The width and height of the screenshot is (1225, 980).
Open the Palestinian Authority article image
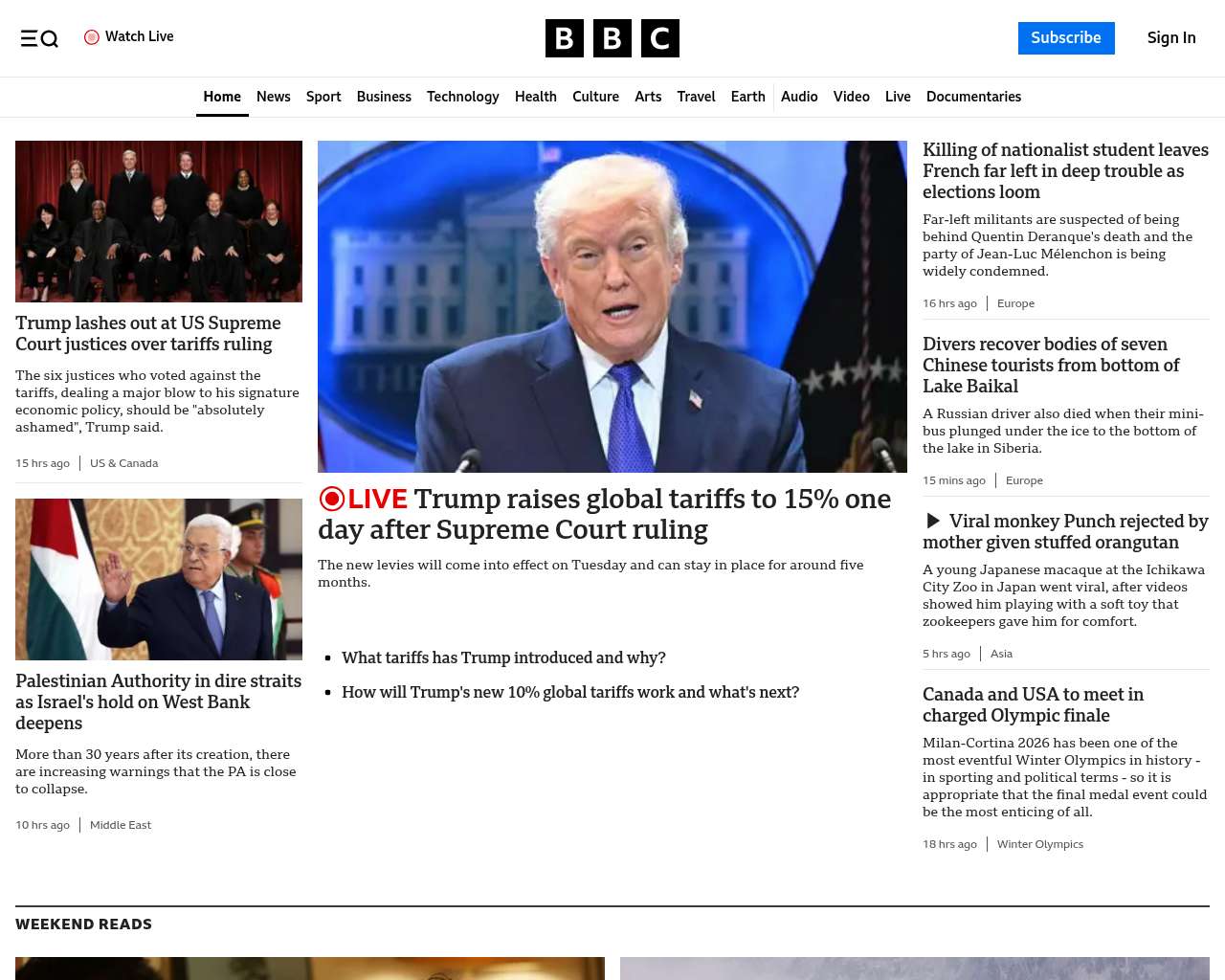[x=159, y=579]
